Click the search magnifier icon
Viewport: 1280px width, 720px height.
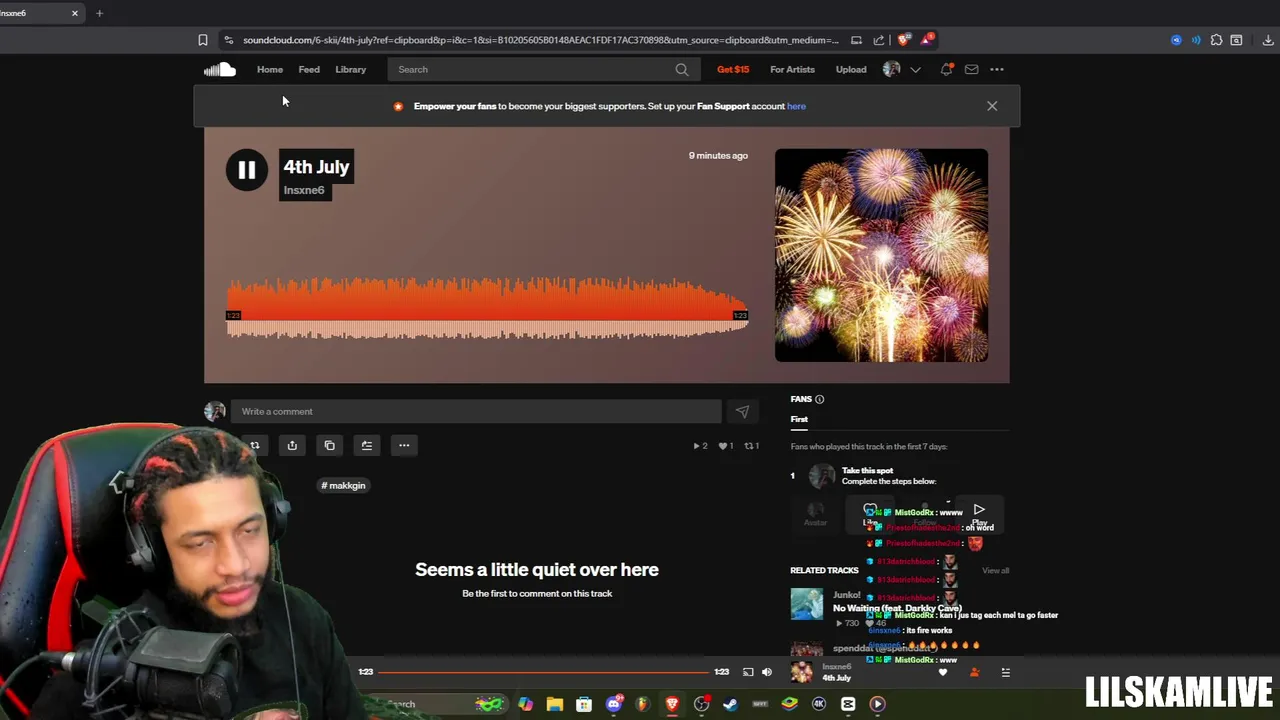pyautogui.click(x=682, y=69)
